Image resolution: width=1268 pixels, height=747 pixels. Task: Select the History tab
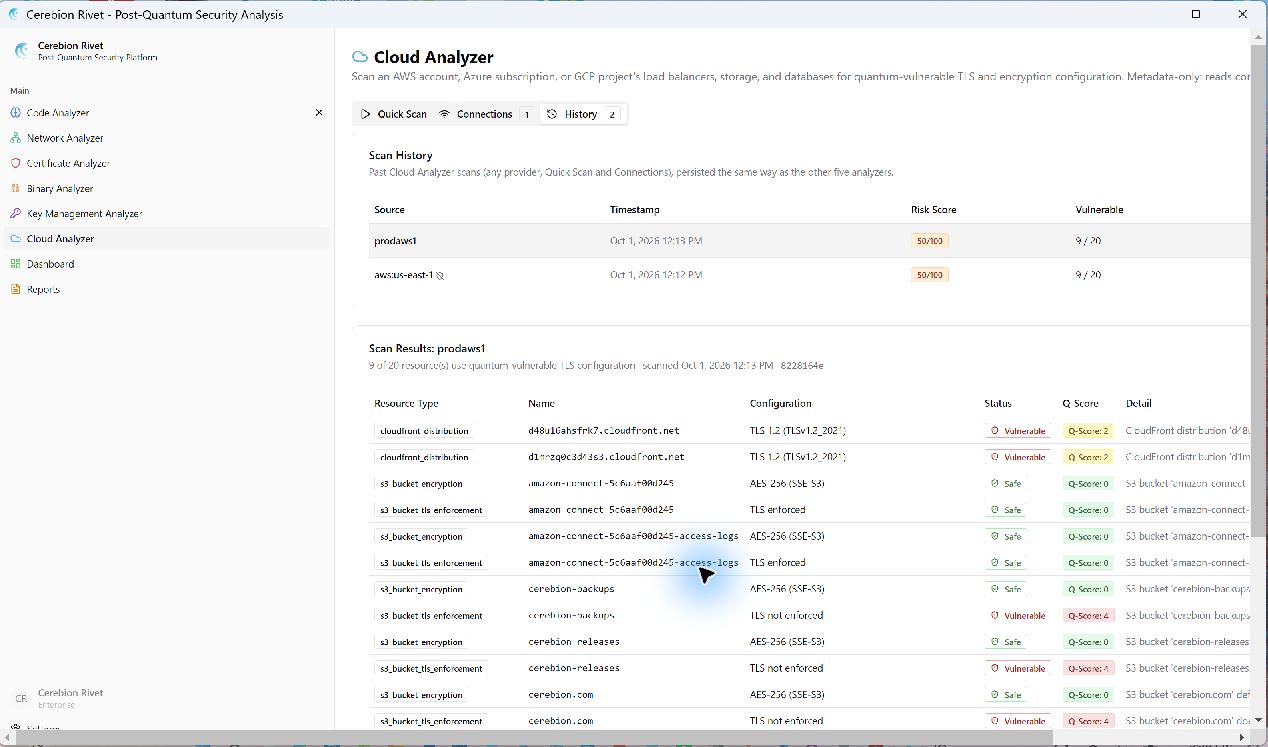tap(583, 114)
